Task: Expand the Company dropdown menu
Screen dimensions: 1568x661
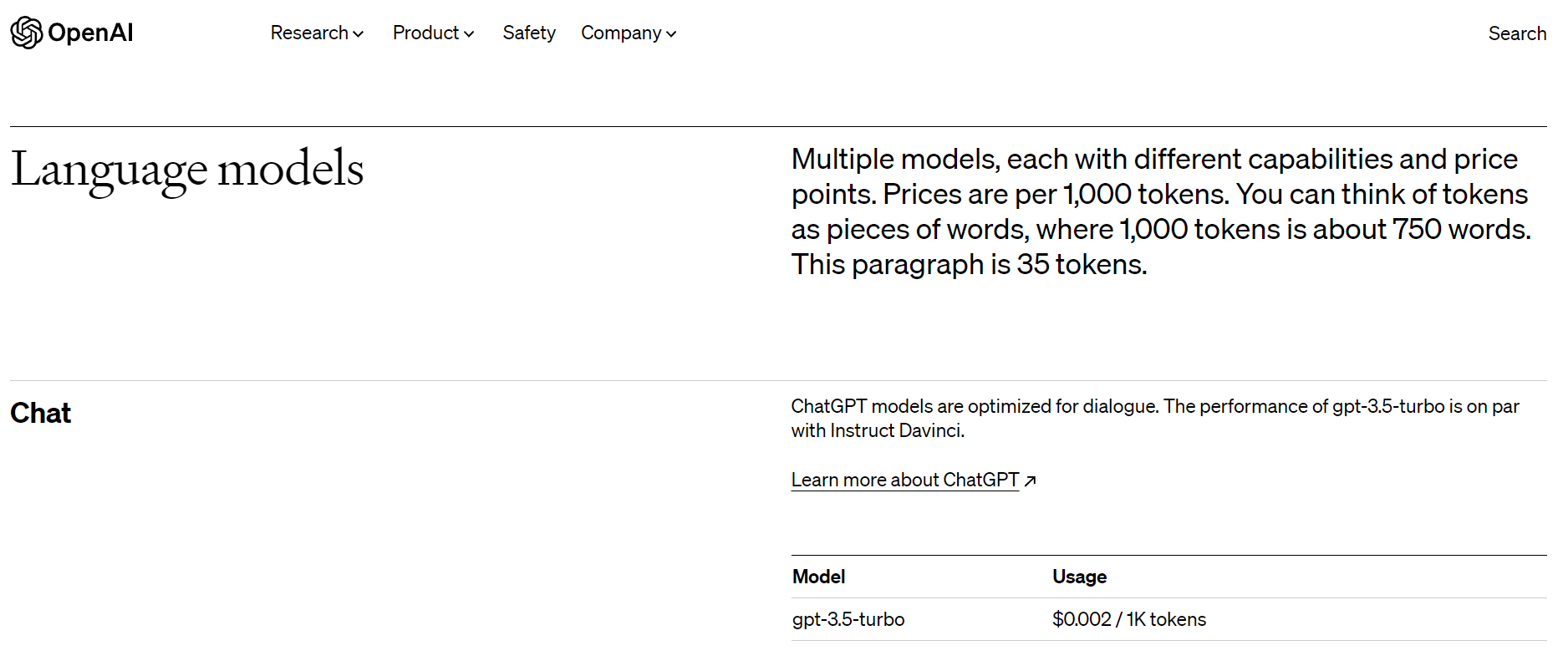Action: 629,33
